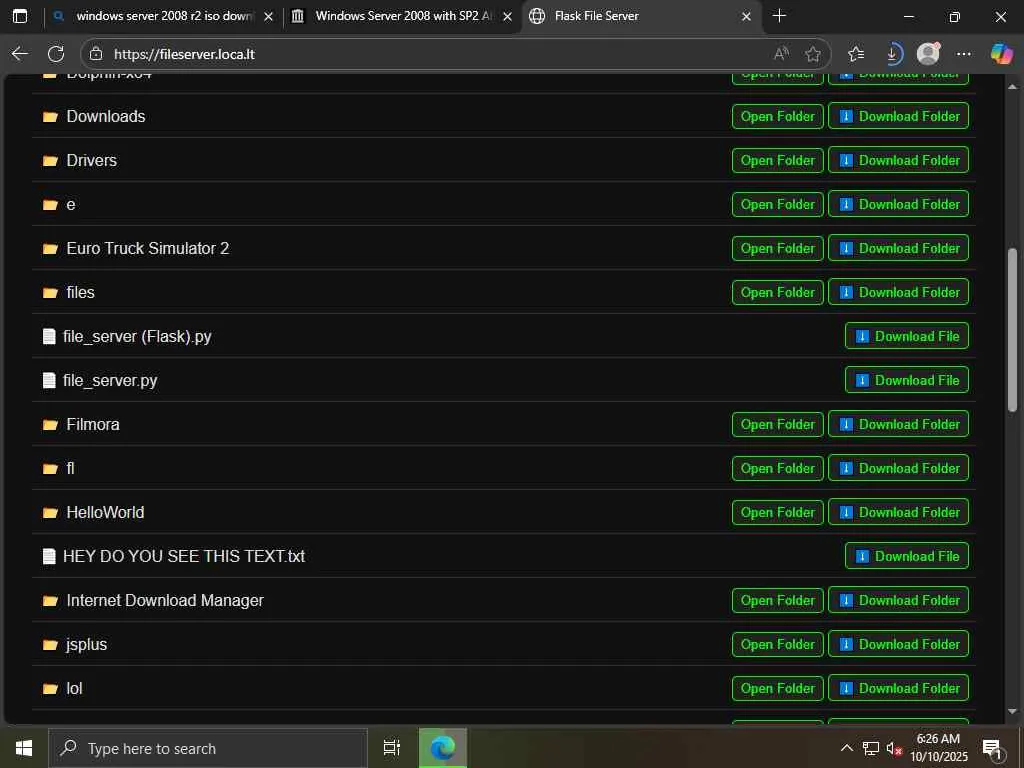Open Folder for Euro Truck Simulator 2

778,248
